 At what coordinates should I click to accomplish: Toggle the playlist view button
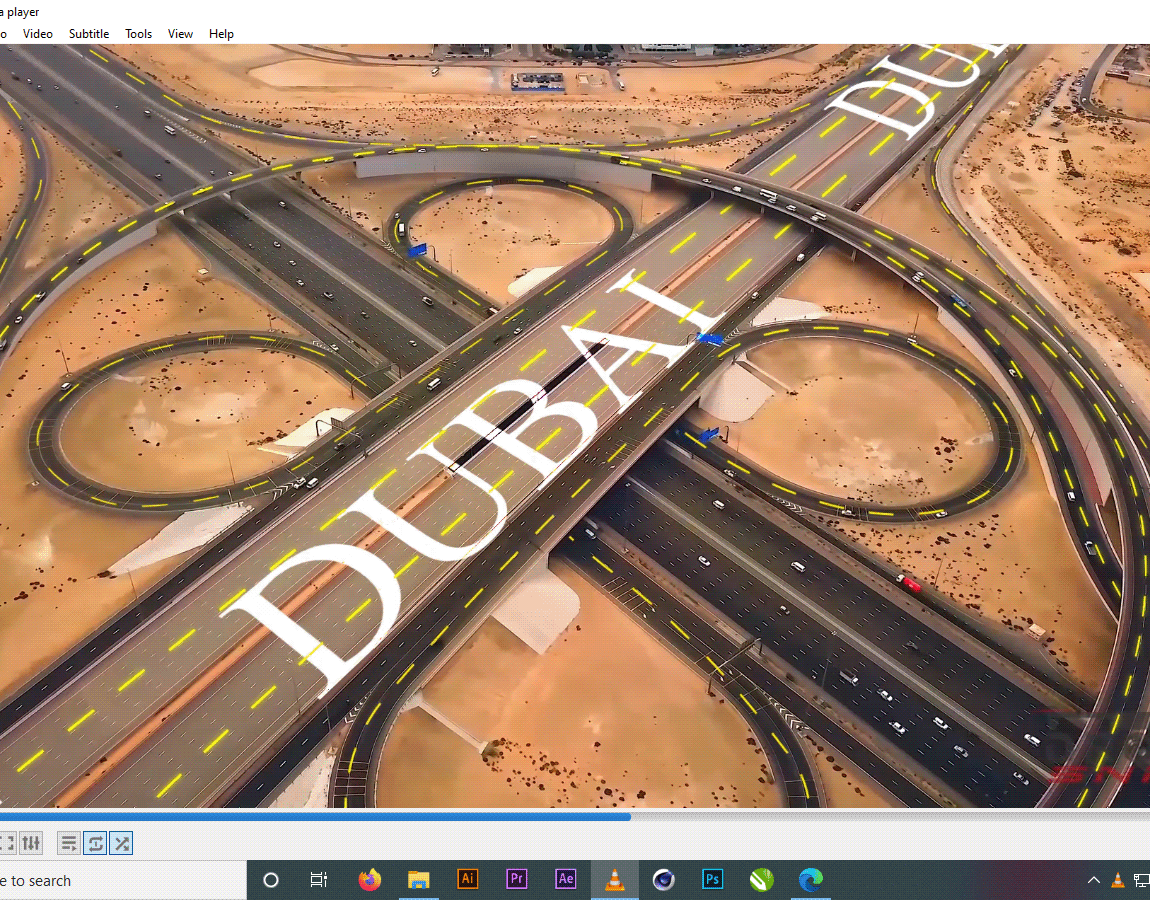click(69, 843)
